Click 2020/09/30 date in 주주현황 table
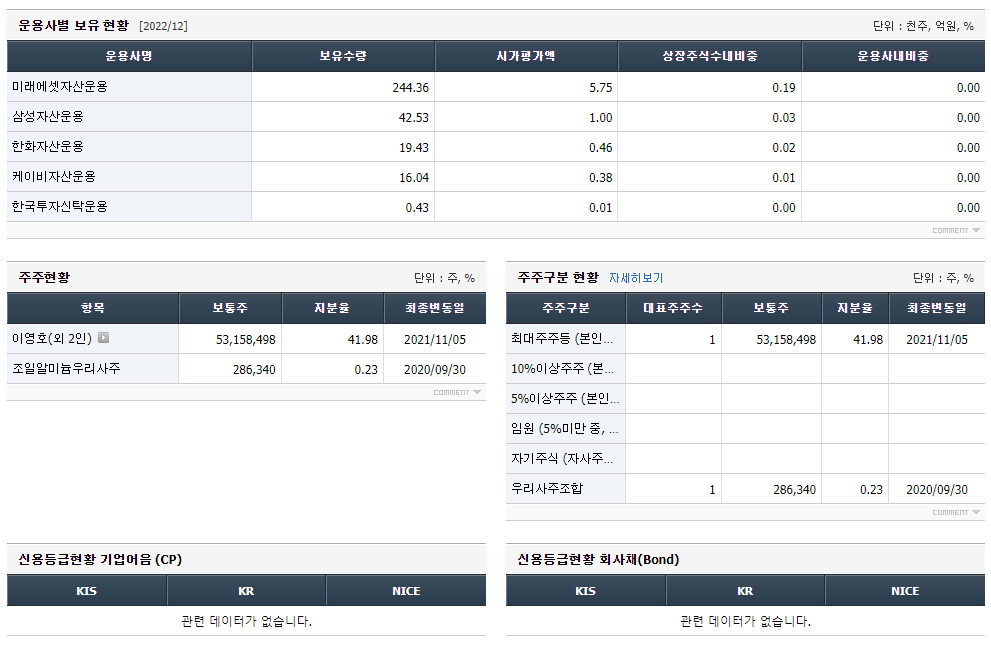991x648 pixels. (435, 370)
